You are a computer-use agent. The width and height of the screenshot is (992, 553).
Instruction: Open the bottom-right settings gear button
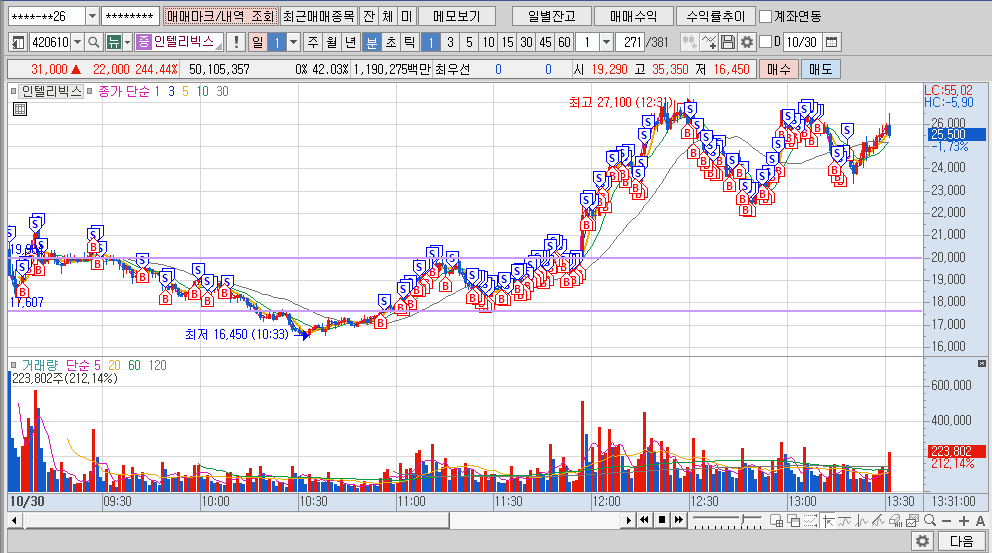click(922, 541)
